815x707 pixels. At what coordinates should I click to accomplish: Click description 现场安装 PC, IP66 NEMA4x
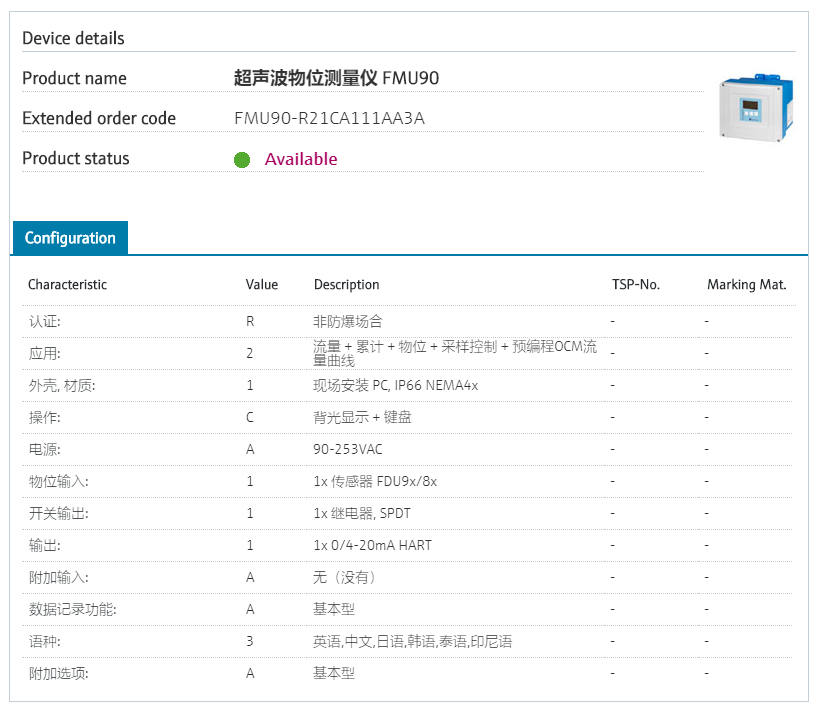[x=396, y=385]
